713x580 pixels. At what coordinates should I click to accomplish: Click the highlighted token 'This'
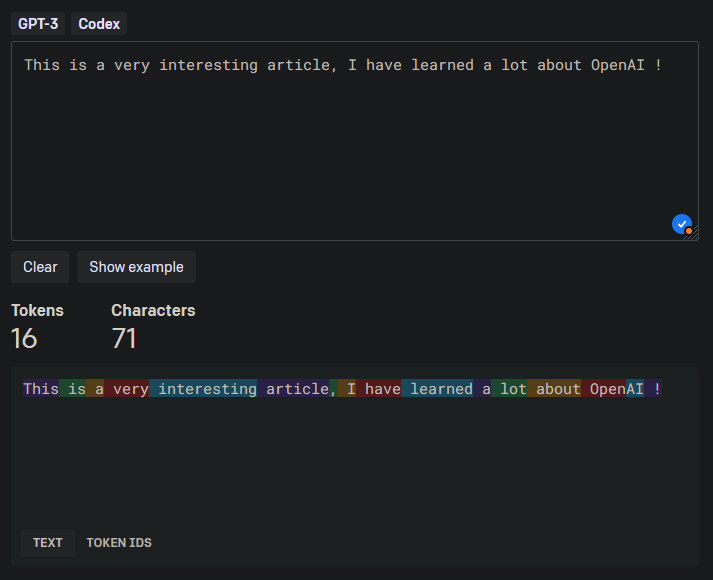[x=41, y=389]
